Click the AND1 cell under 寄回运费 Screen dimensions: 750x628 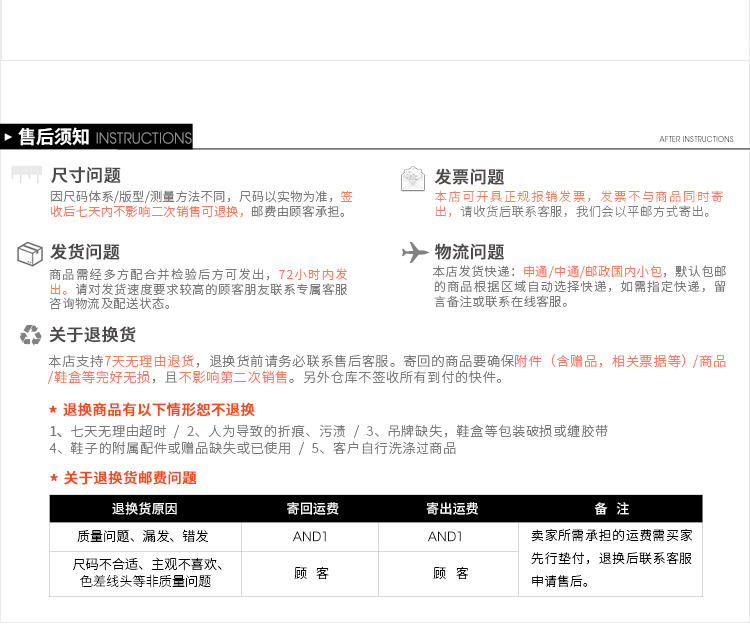point(310,537)
